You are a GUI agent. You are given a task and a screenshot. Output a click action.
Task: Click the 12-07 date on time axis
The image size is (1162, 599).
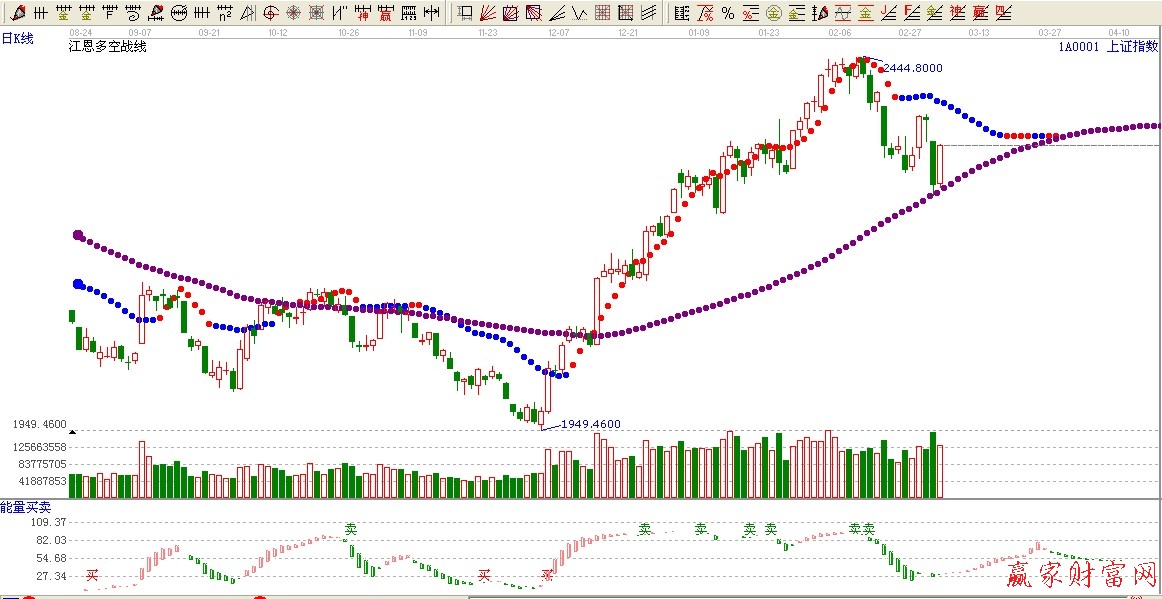pos(558,32)
